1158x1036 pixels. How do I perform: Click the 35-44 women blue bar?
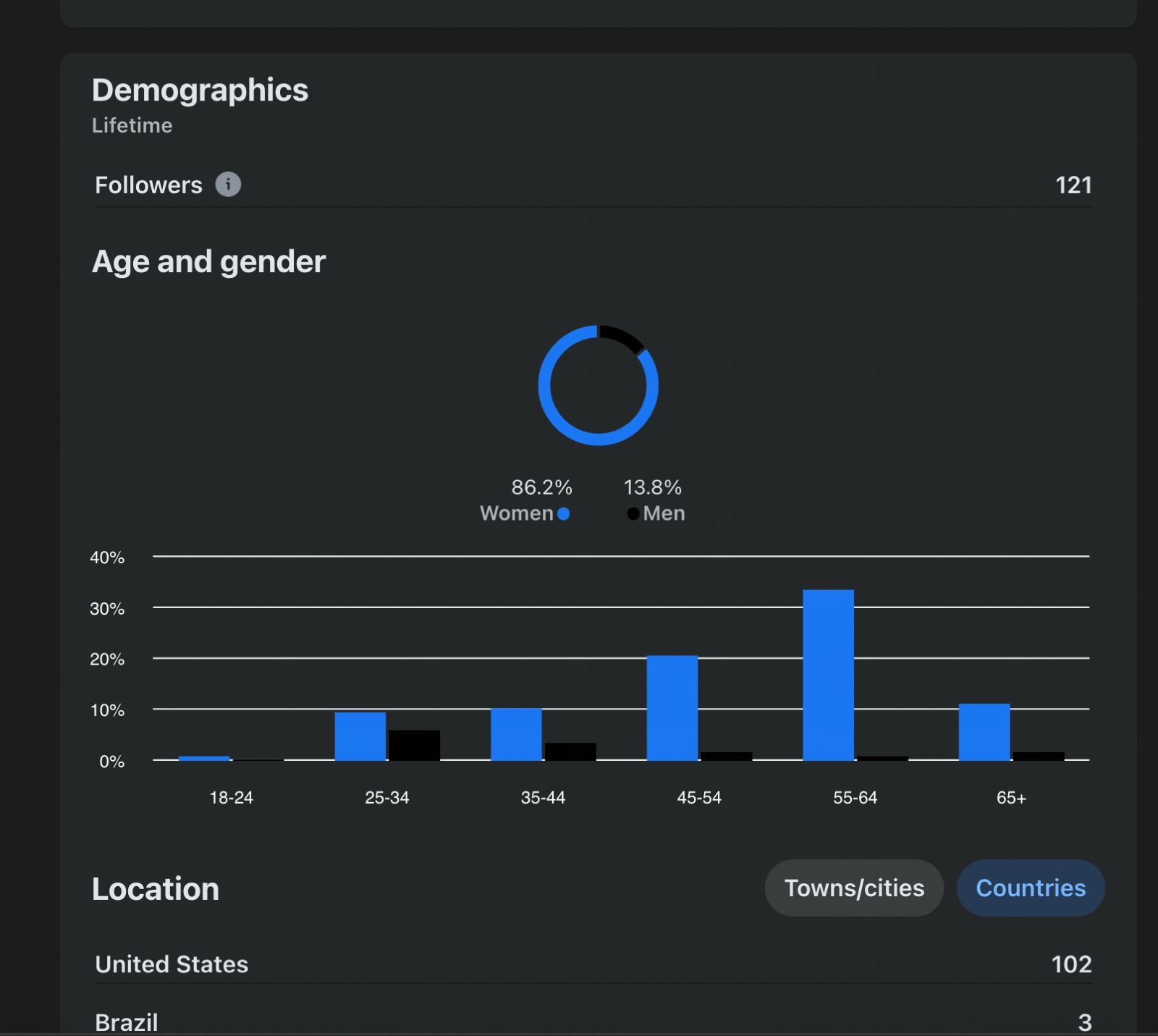tap(516, 734)
